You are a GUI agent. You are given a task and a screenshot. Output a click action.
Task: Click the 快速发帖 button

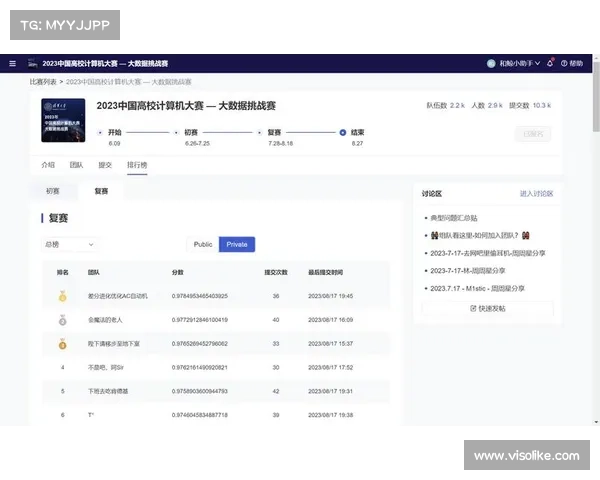click(487, 308)
